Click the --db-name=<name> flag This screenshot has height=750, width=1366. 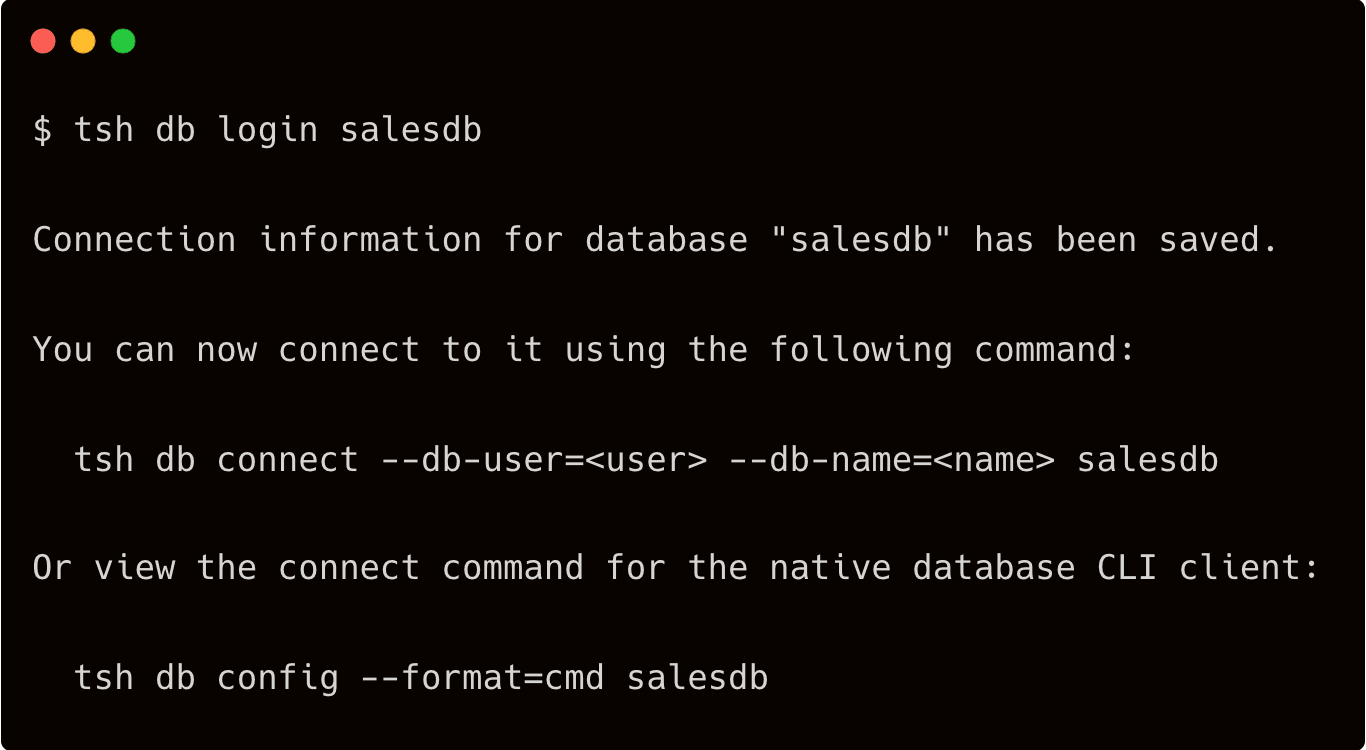pos(892,460)
